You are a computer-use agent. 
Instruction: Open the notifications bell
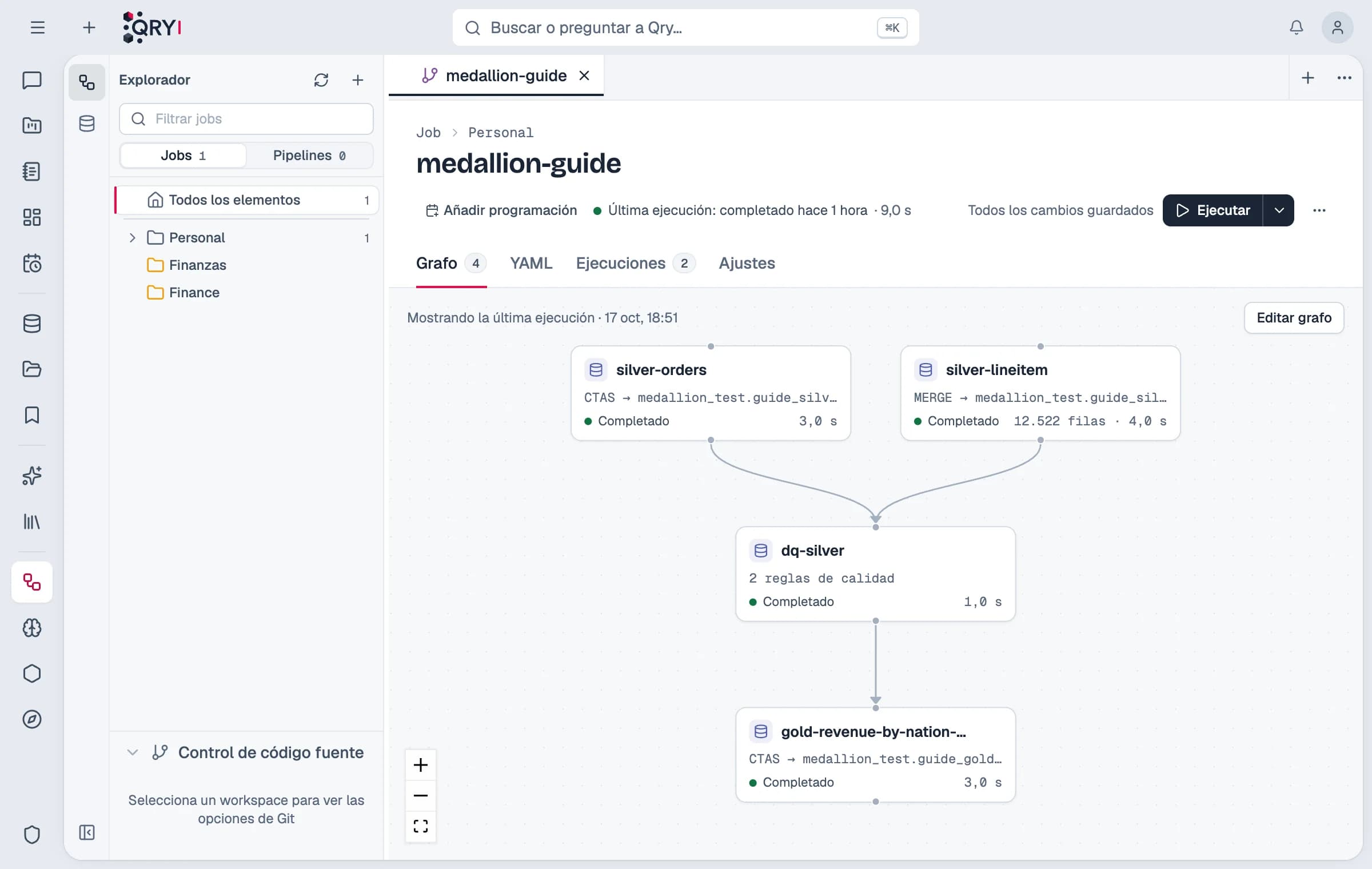(x=1297, y=27)
